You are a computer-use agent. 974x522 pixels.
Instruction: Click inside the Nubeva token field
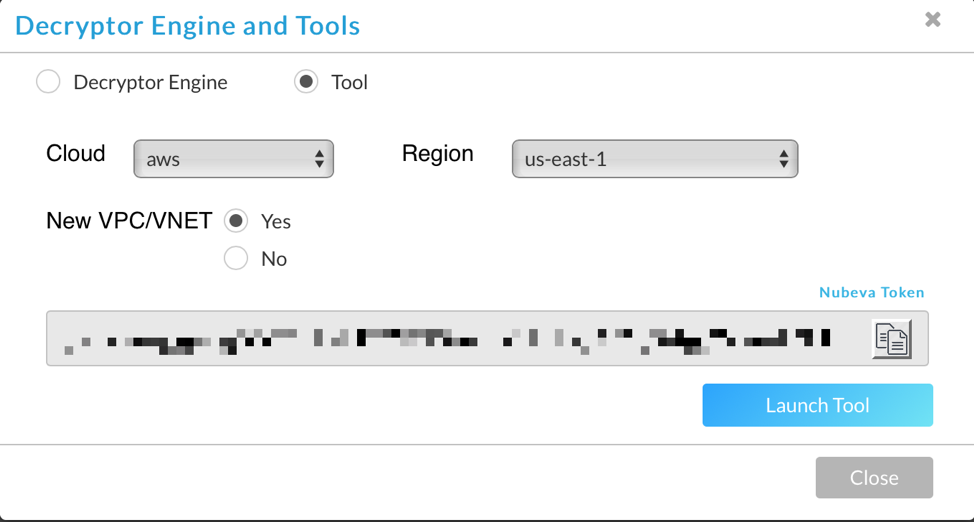pyautogui.click(x=450, y=339)
